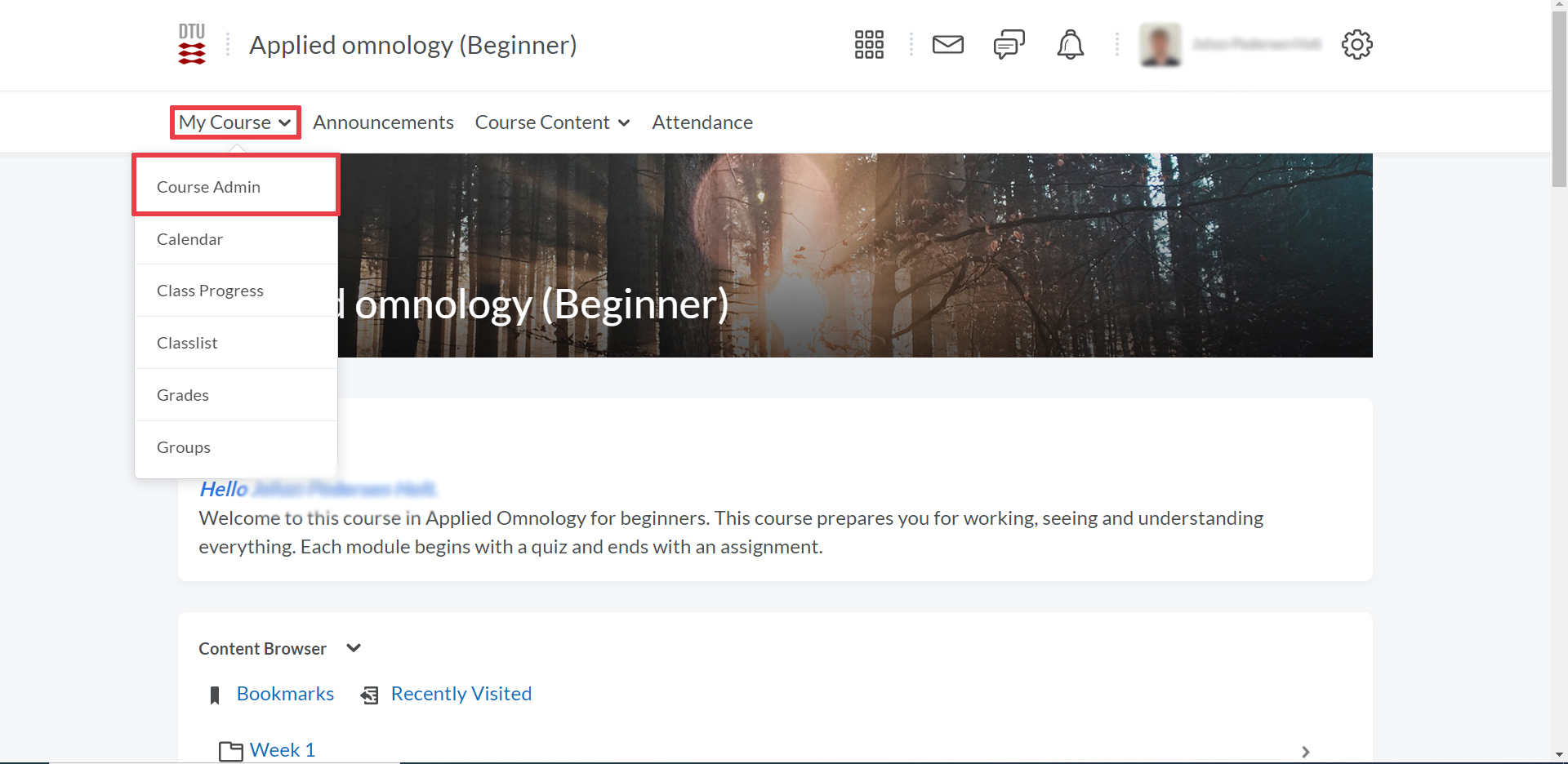Viewport: 1568px width, 764px height.
Task: Open the Recently Visited link
Action: [461, 694]
